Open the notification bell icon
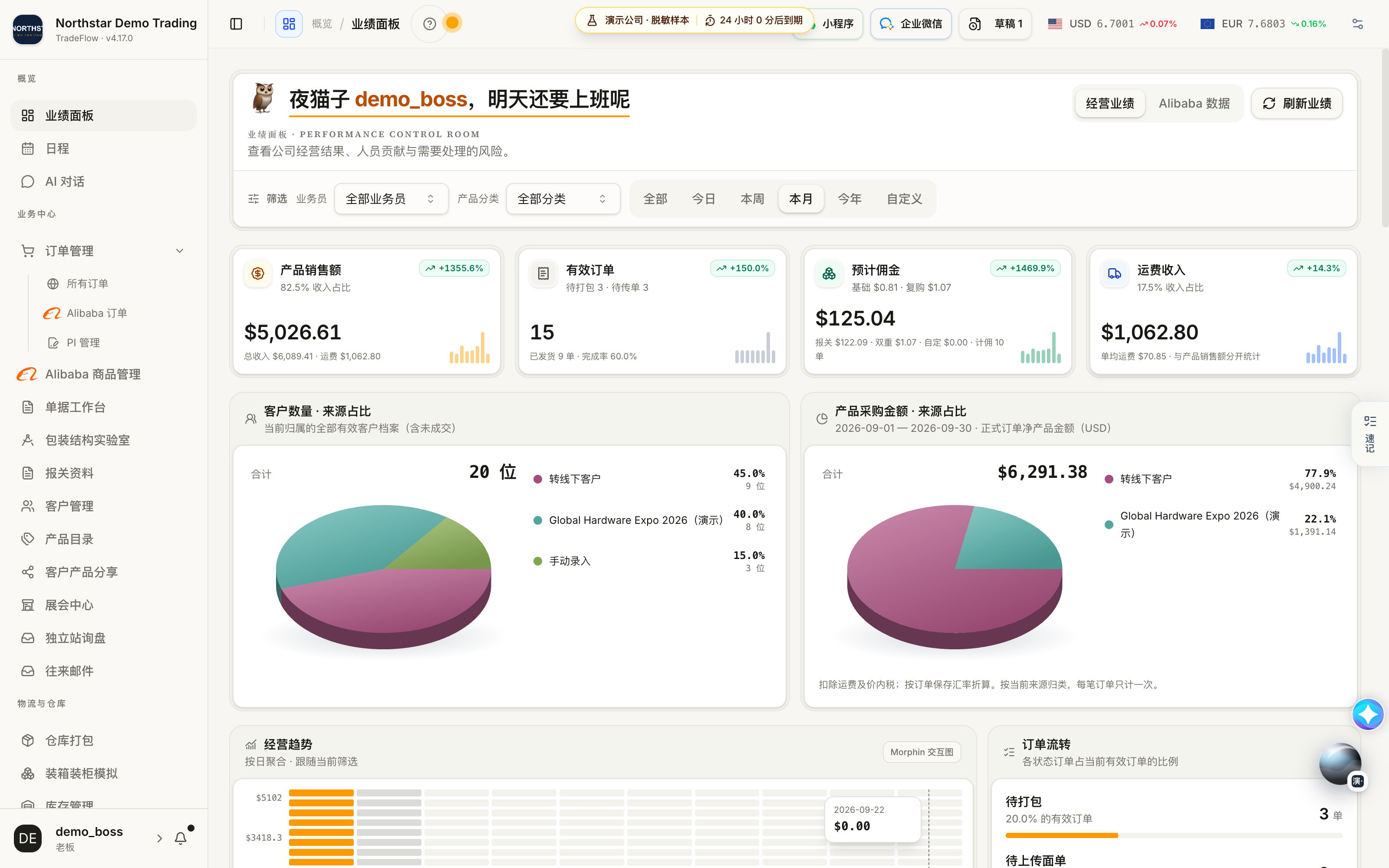The image size is (1389, 868). tap(181, 838)
